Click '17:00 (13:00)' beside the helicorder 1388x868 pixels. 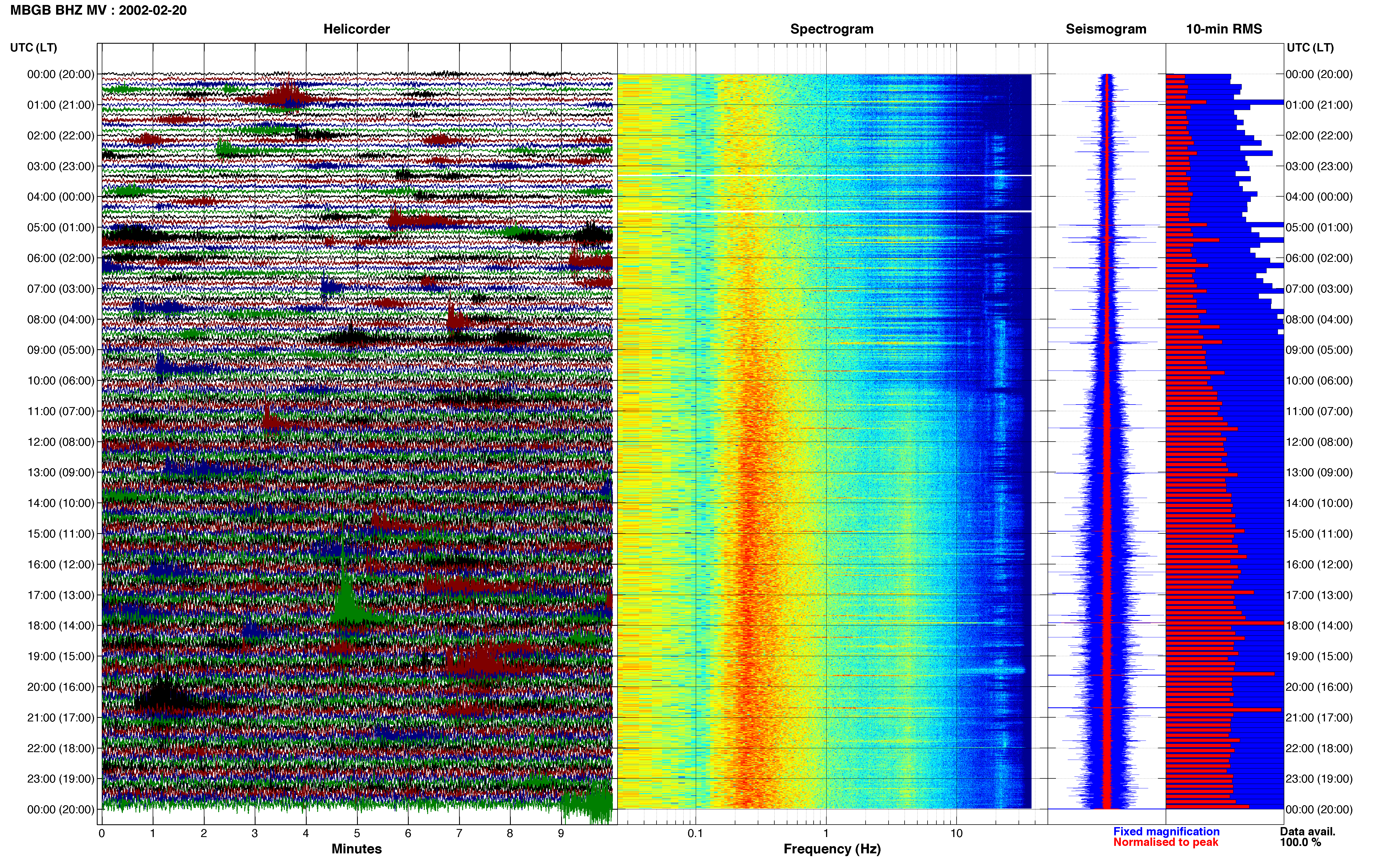[61, 595]
